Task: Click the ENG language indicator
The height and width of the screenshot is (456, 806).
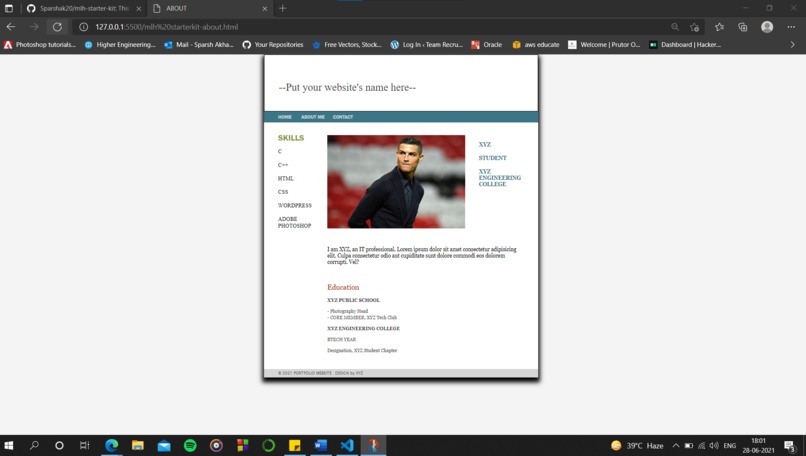Action: click(x=729, y=446)
